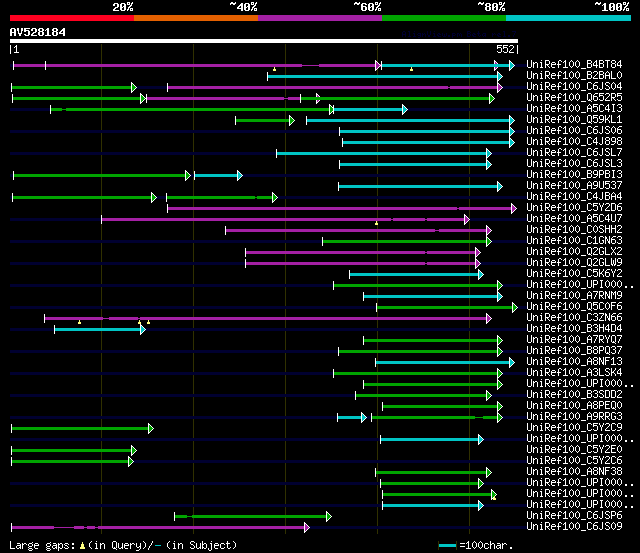Click the green ~80% identity legend segment

coord(444,18)
